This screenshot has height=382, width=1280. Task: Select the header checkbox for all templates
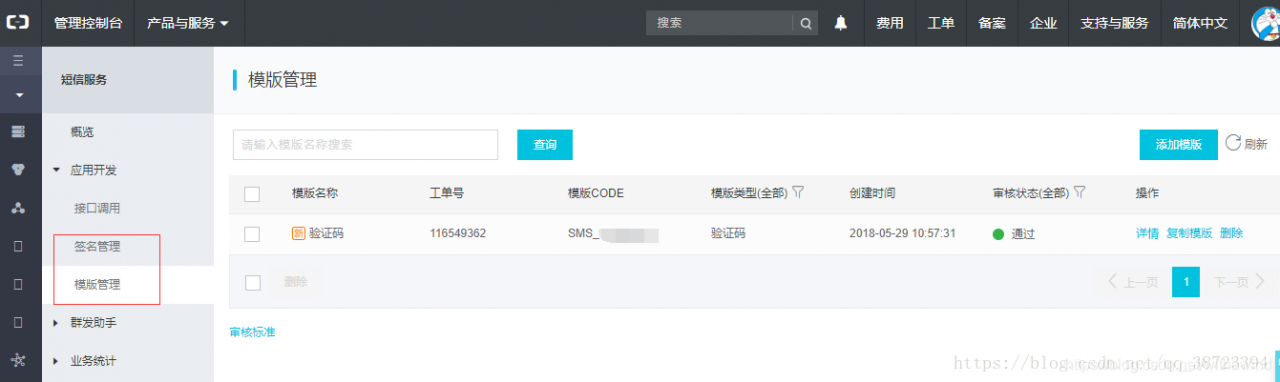[x=252, y=194]
